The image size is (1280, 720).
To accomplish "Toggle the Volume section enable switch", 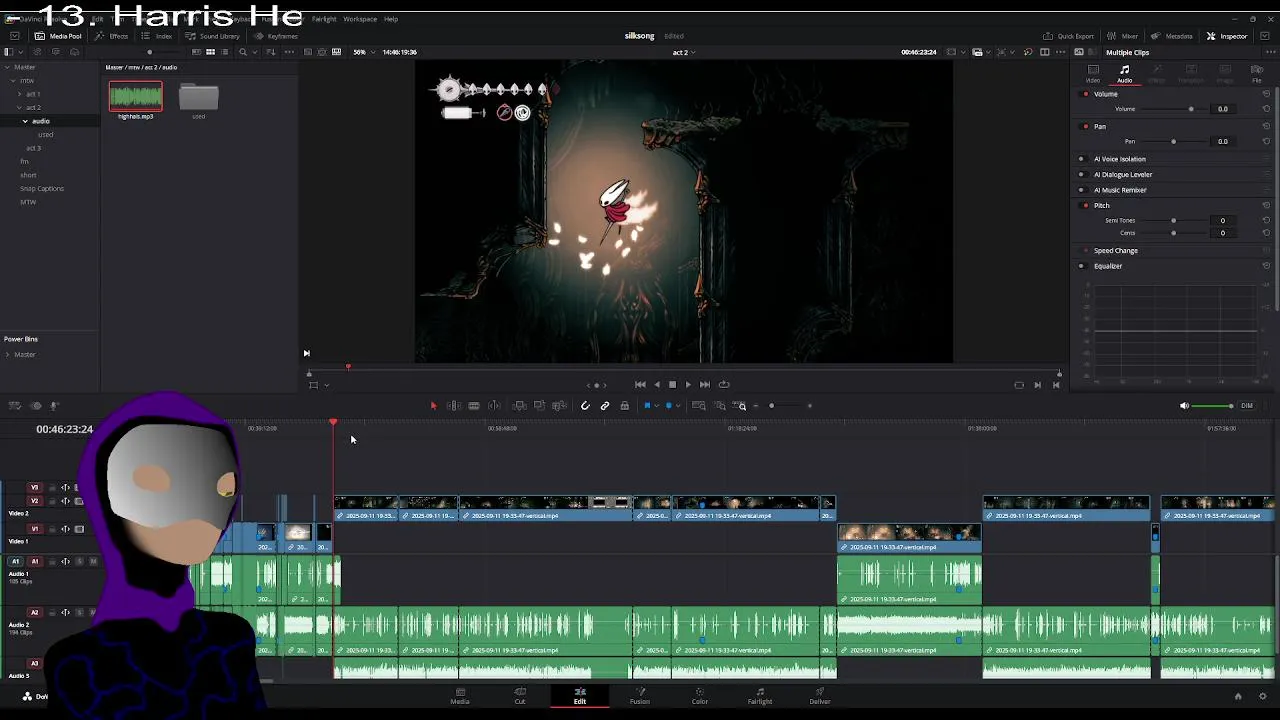I will pos(1086,94).
